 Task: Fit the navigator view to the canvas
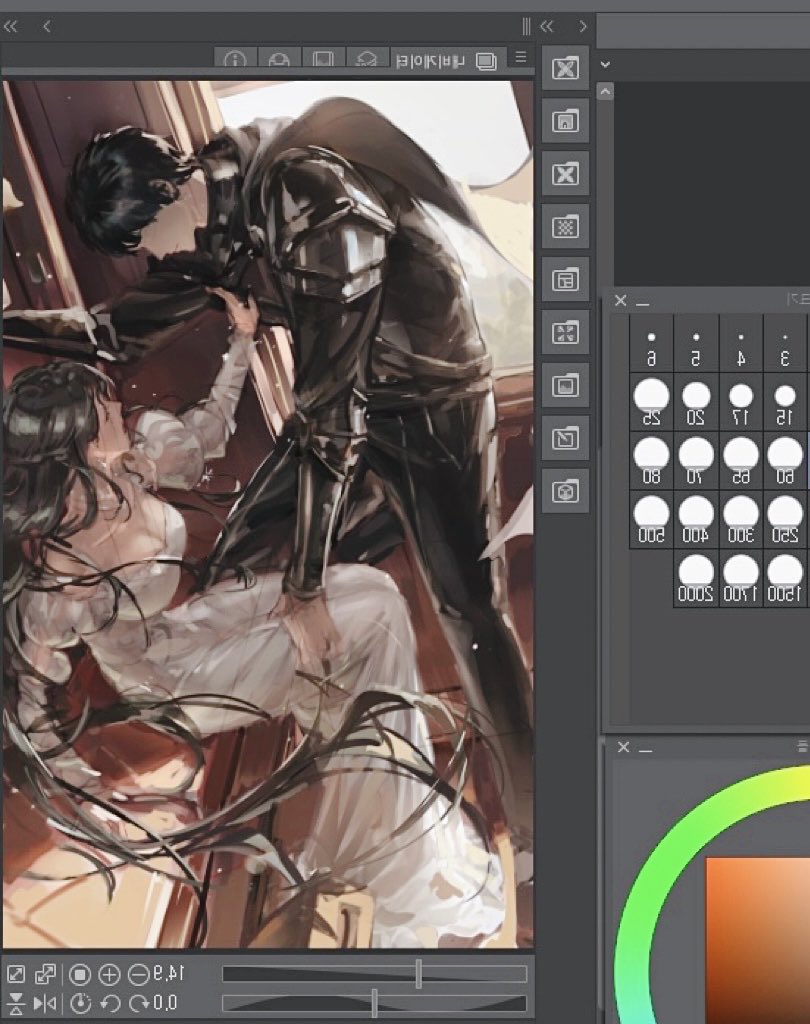click(x=16, y=975)
